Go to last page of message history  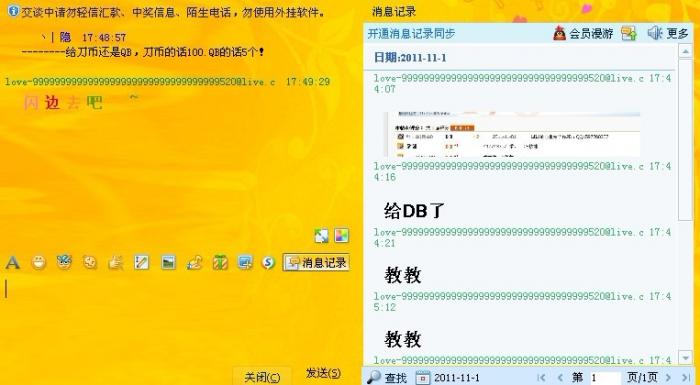click(687, 378)
